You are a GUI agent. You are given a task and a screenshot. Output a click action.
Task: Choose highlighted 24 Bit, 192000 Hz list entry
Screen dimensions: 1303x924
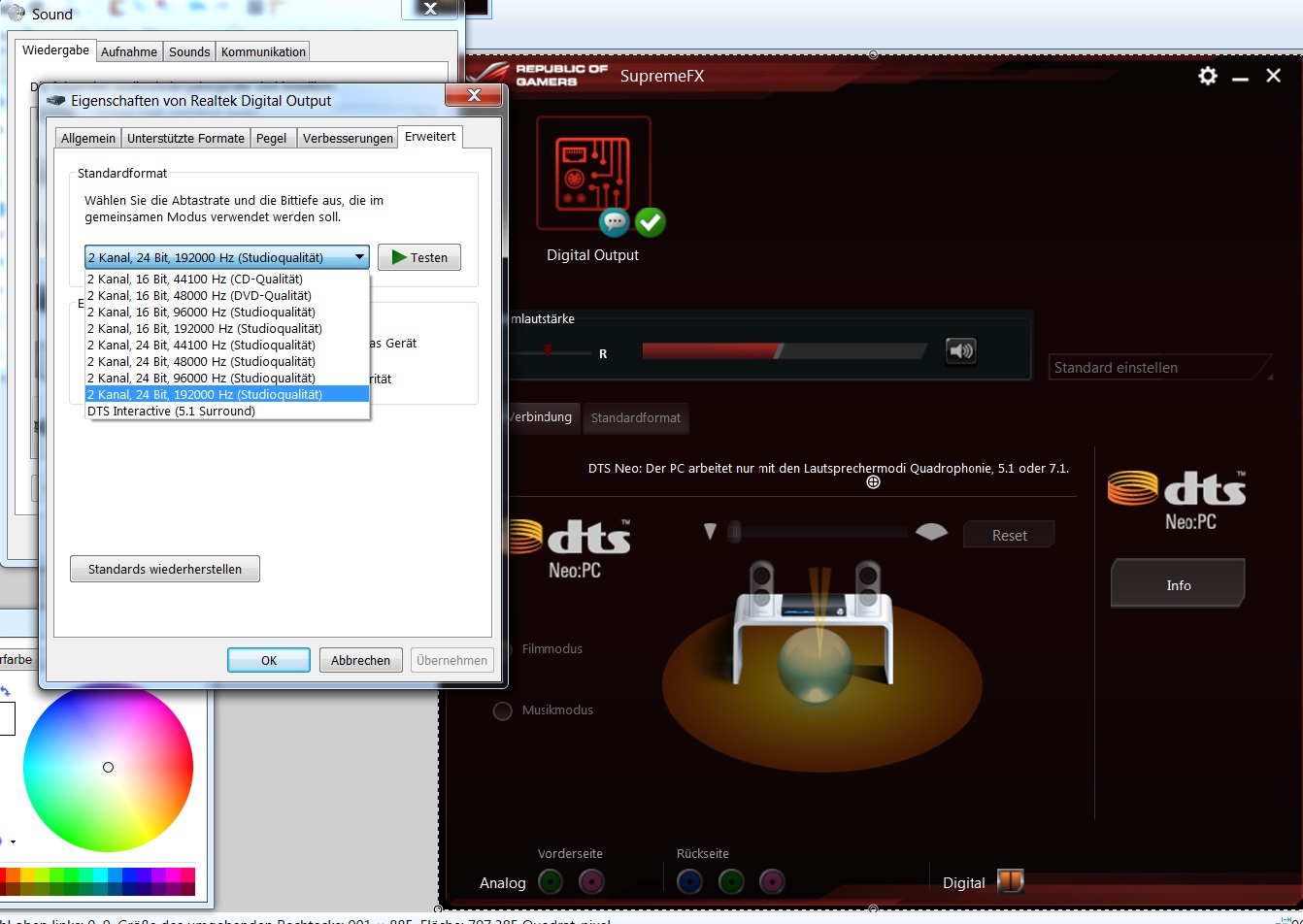227,394
